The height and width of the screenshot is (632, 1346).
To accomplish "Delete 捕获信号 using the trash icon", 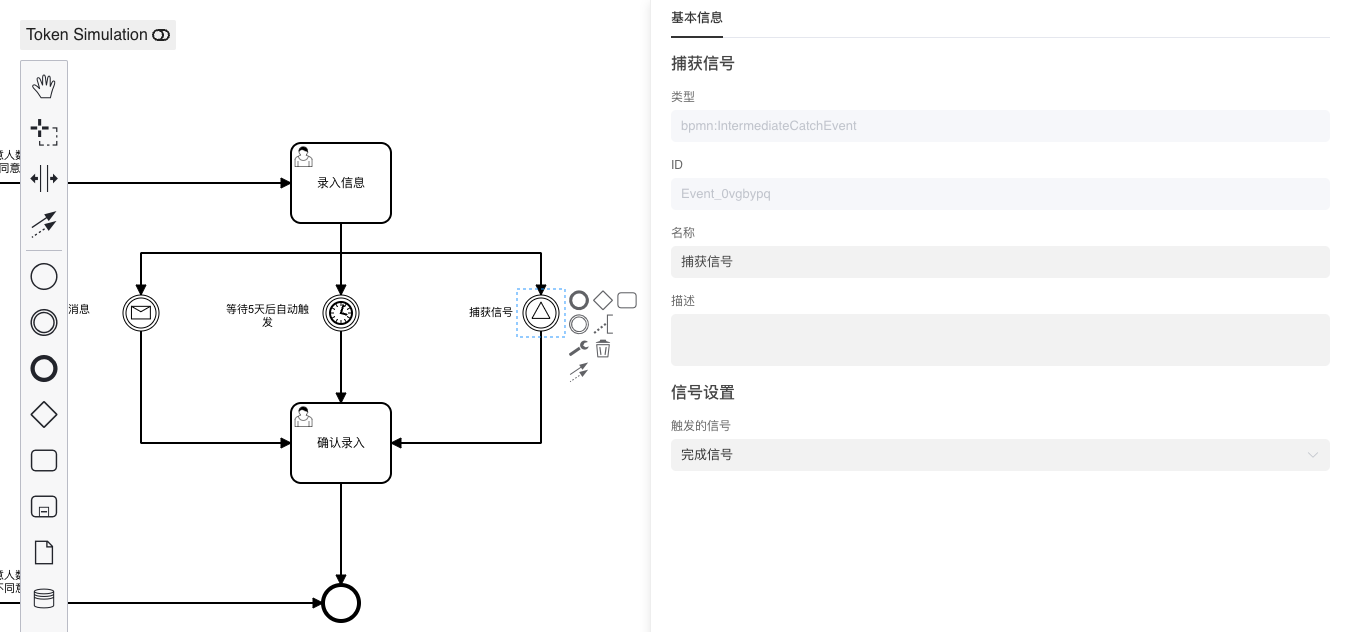I will 602,348.
